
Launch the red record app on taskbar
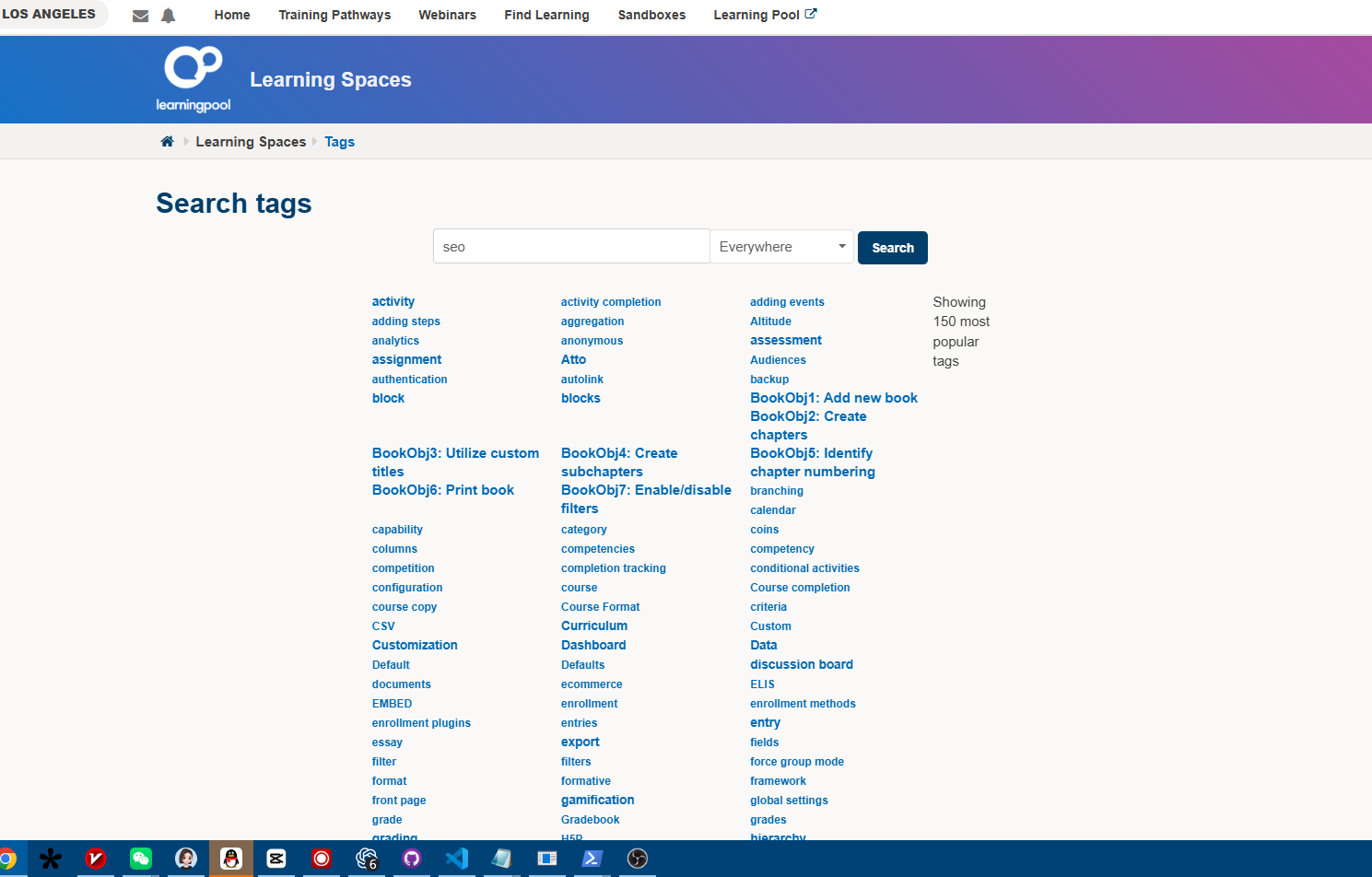pyautogui.click(x=322, y=859)
